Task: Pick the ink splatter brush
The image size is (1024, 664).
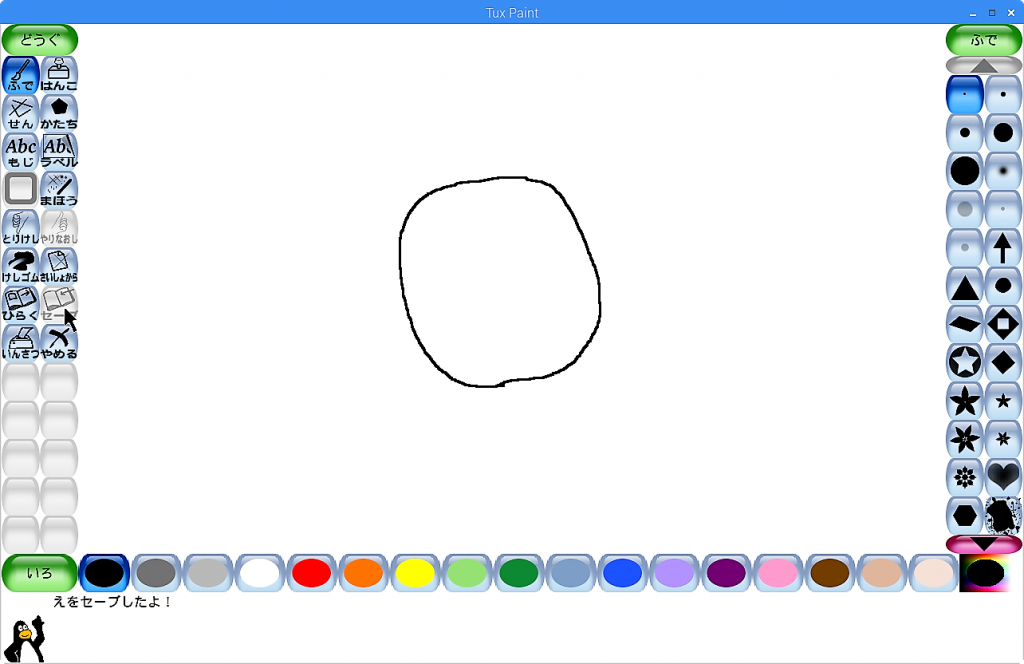Action: click(x=1002, y=516)
